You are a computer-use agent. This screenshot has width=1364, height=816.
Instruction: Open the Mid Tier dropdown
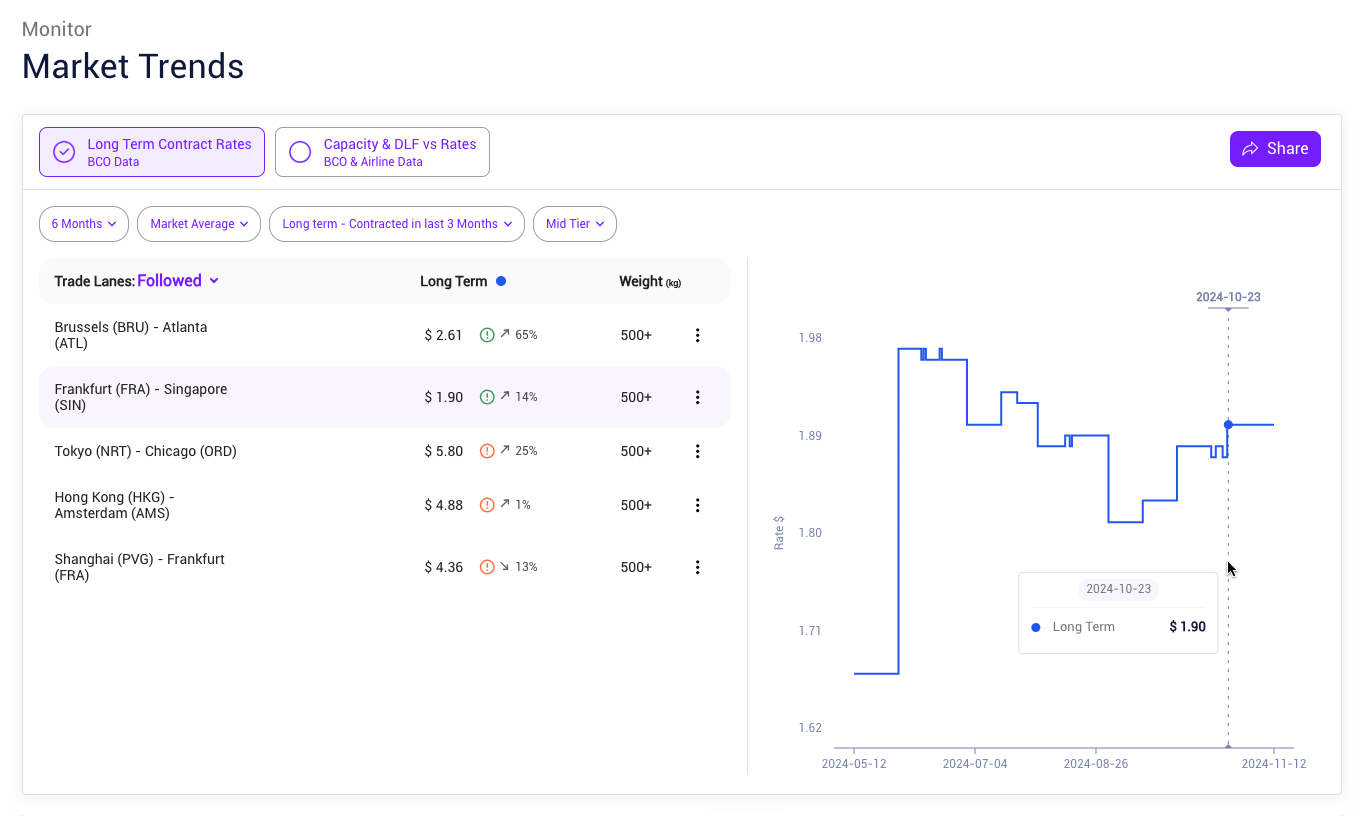pyautogui.click(x=575, y=224)
